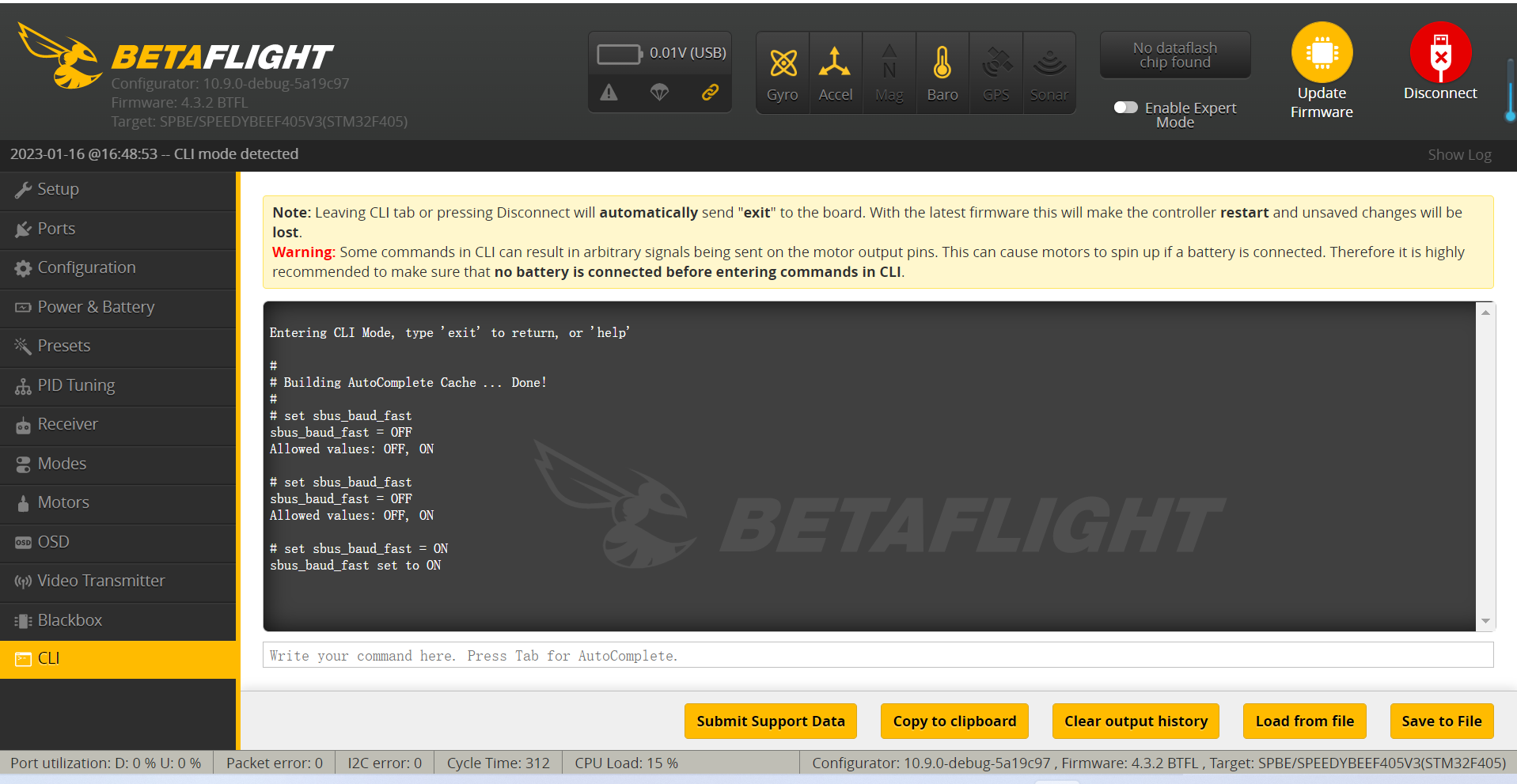
Task: Click the PID Tuning icon
Action: click(23, 386)
